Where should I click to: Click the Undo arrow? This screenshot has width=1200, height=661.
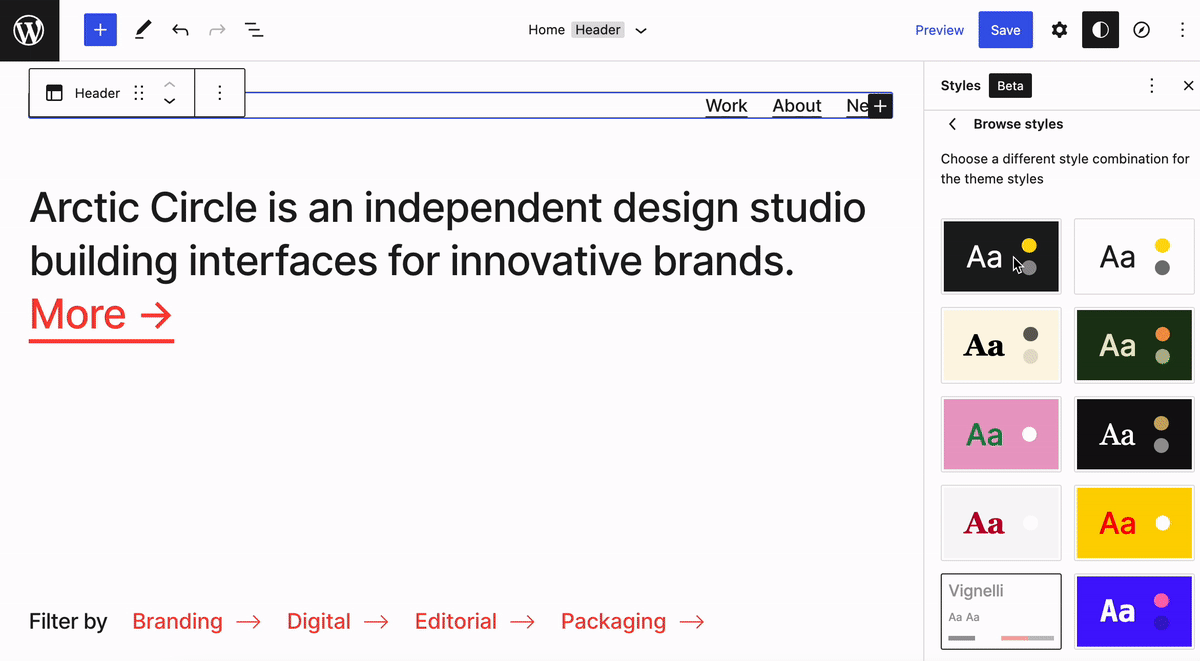(180, 30)
